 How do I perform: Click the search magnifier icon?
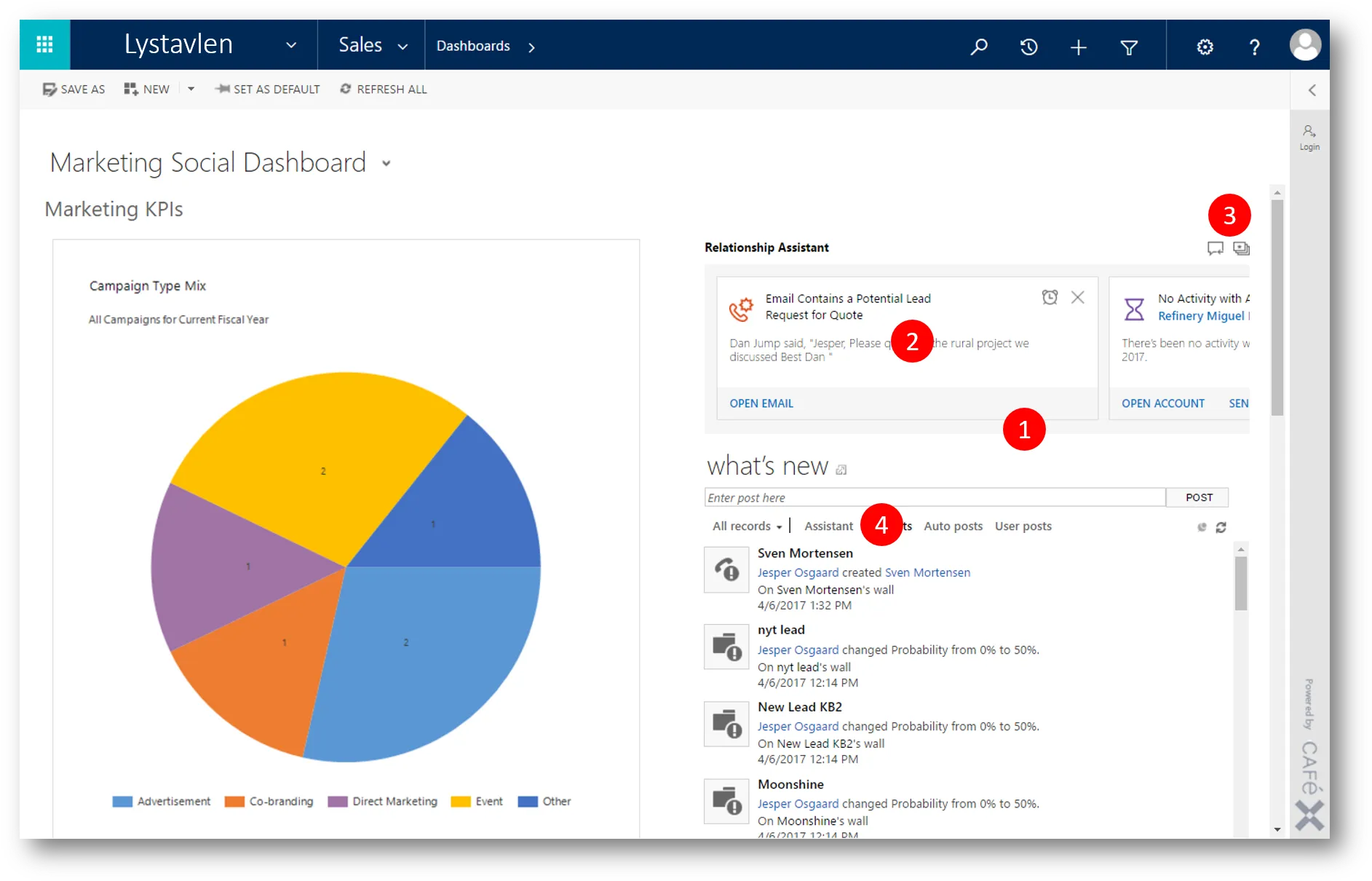pyautogui.click(x=979, y=47)
